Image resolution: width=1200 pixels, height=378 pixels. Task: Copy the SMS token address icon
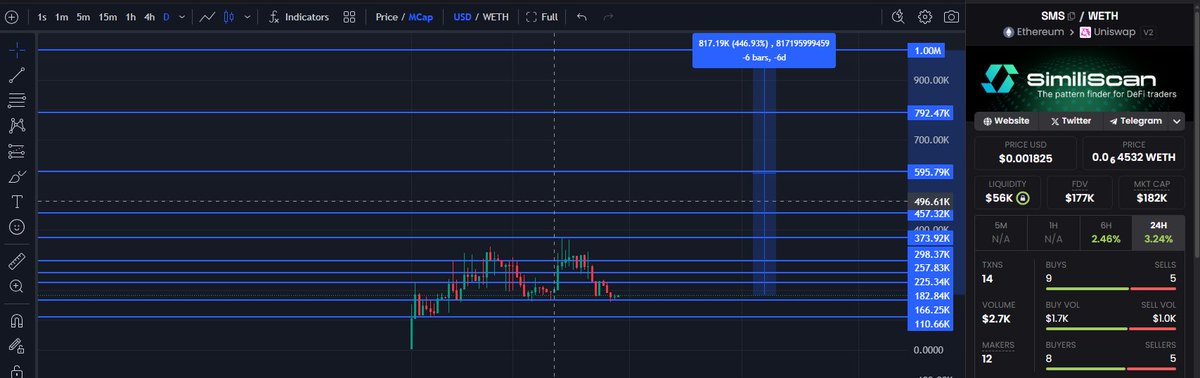click(x=1070, y=15)
